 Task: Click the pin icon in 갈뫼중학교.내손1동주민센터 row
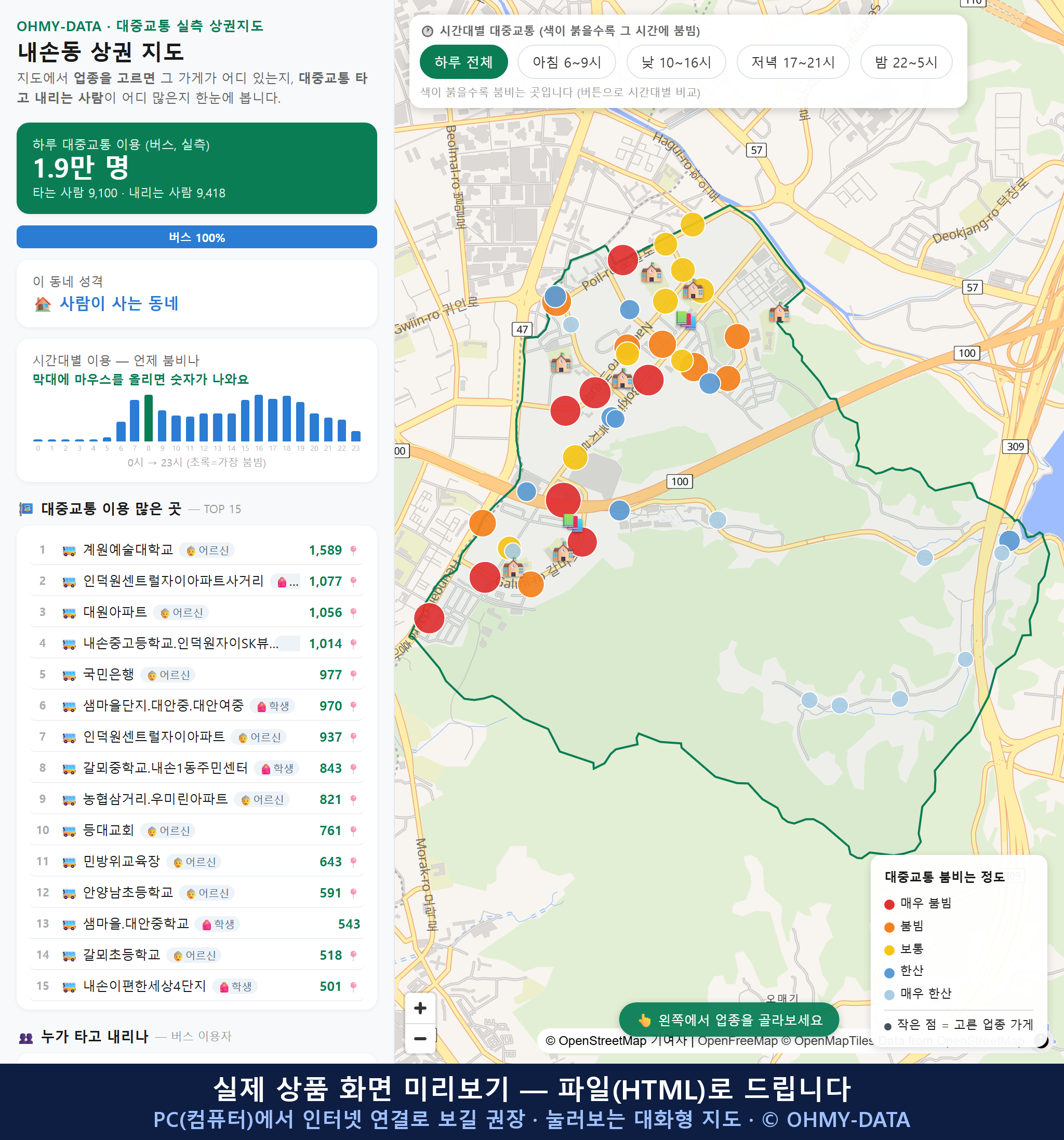[353, 769]
